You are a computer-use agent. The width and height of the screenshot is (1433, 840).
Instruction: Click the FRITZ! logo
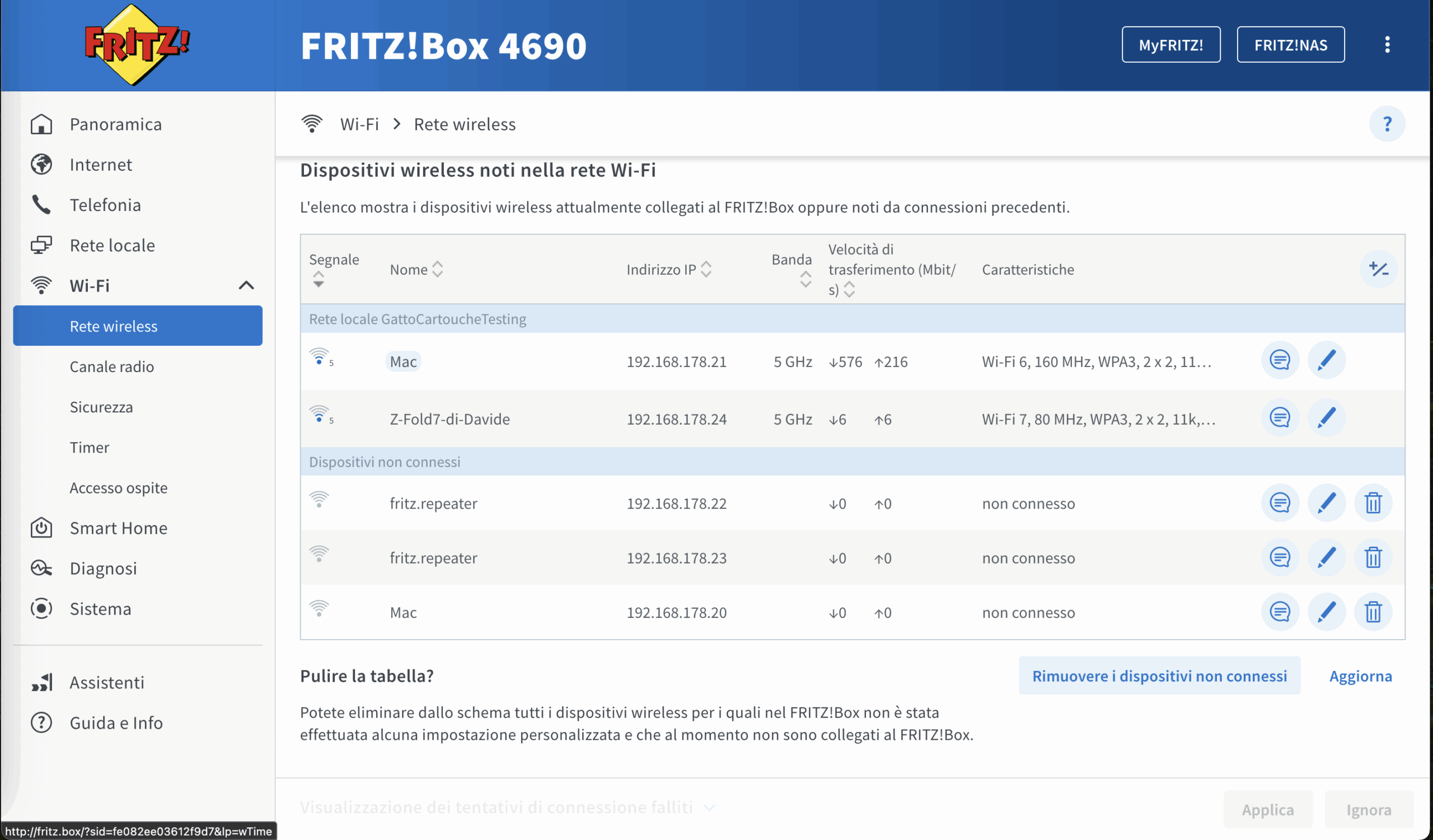point(137,44)
